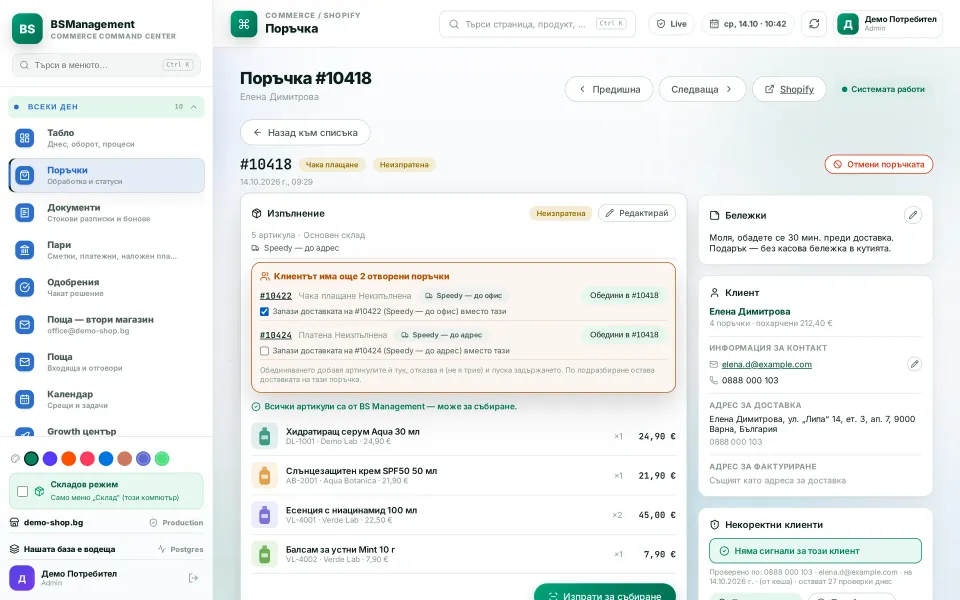Uncheck keep delivery of #10422 checkbox
This screenshot has height=600, width=960.
coord(264,311)
